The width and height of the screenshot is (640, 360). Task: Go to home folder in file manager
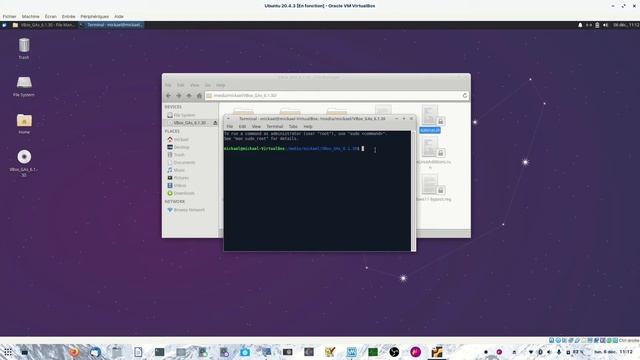click(x=199, y=96)
